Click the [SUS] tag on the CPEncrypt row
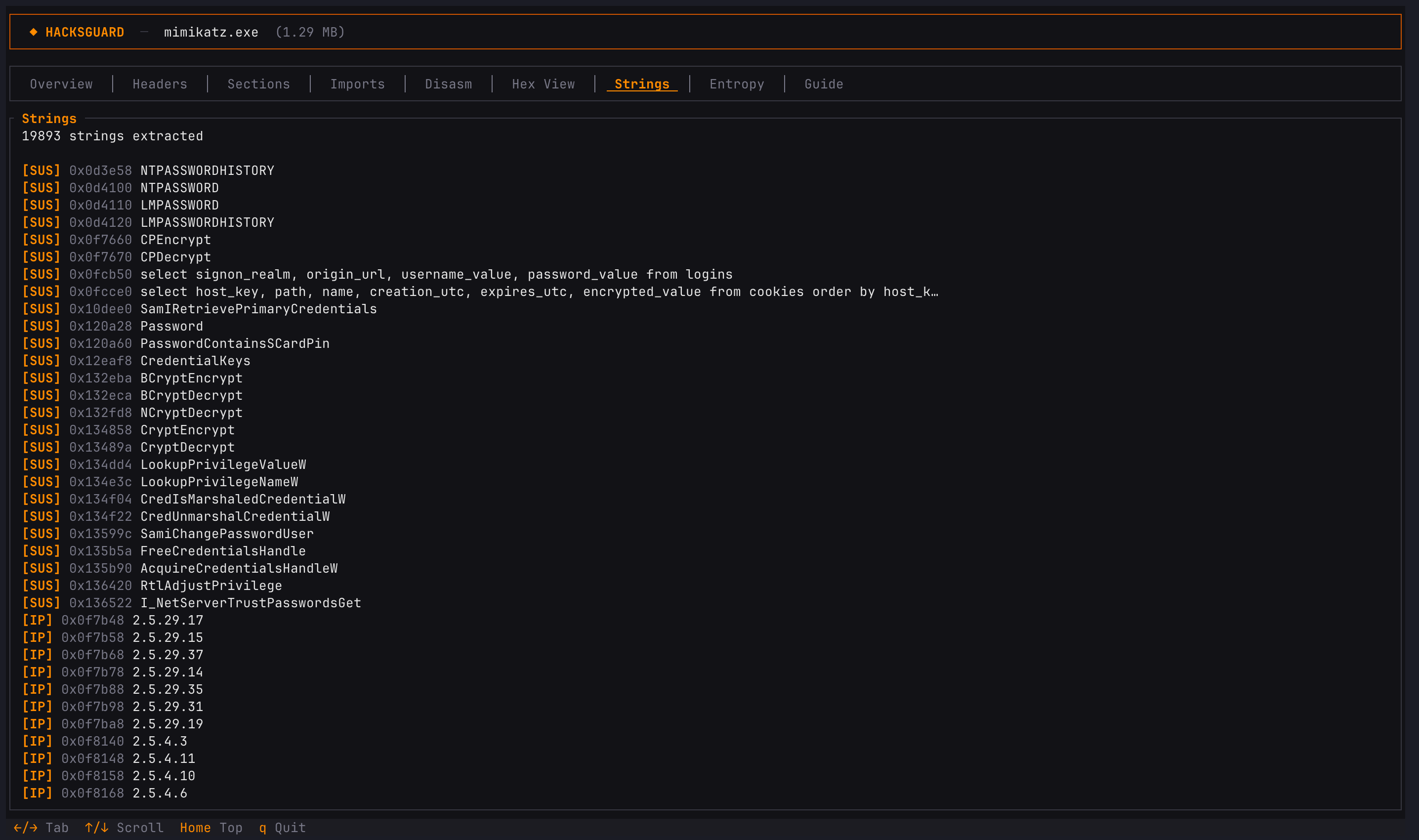The image size is (1419, 840). tap(42, 240)
